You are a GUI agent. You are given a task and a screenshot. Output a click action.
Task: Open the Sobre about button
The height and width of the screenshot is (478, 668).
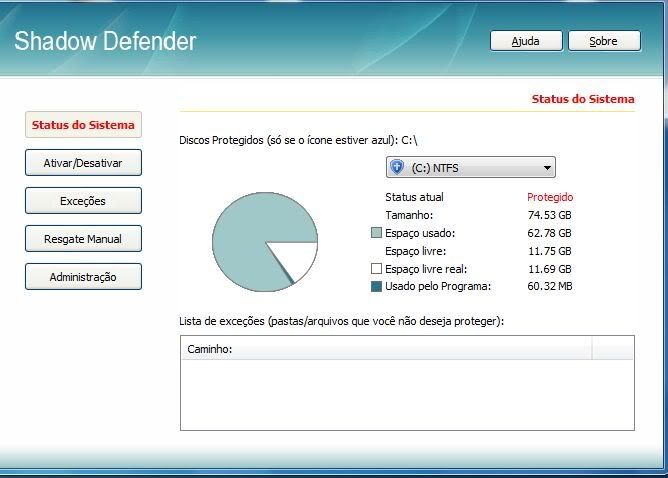pos(604,41)
